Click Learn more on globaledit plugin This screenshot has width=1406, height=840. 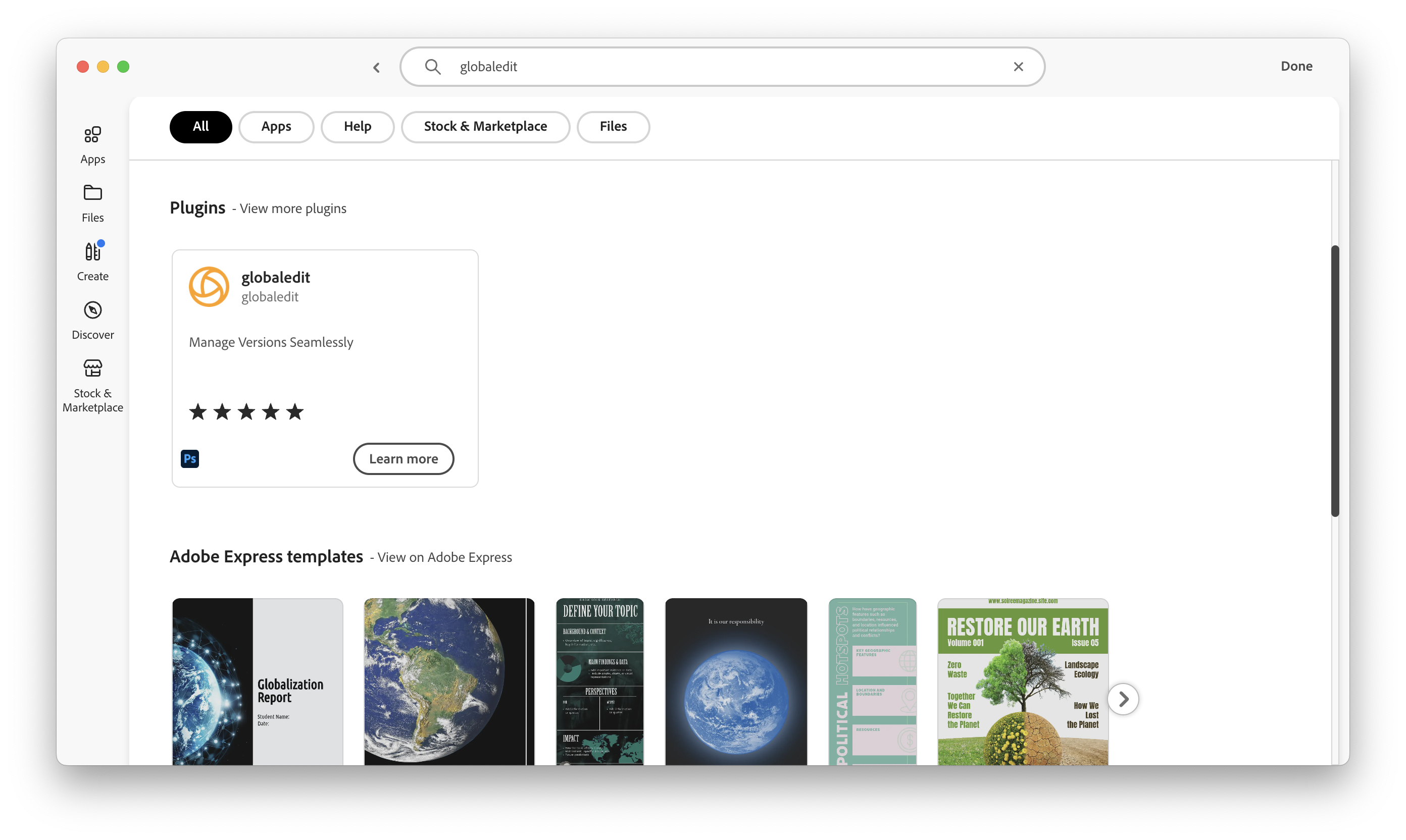pos(403,458)
